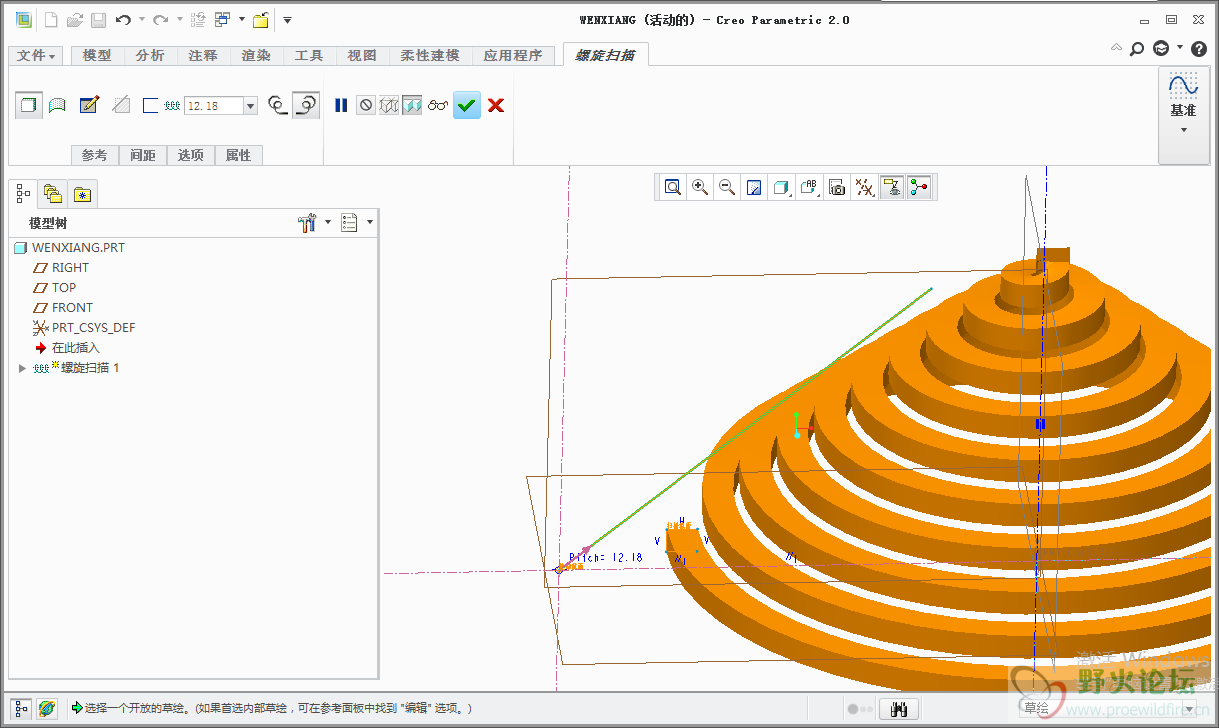The width and height of the screenshot is (1219, 728).
Task: Pause the helical sweep tool
Action: coord(341,105)
